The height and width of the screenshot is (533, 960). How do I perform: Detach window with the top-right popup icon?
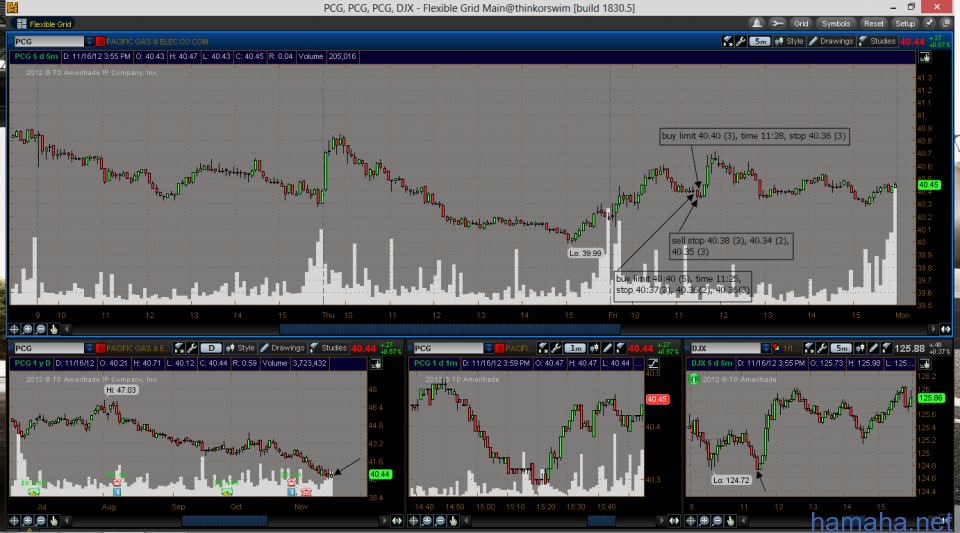click(946, 24)
